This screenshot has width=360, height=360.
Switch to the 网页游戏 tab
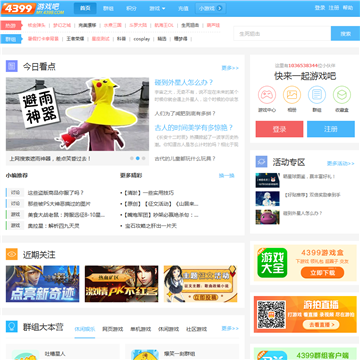113,329
